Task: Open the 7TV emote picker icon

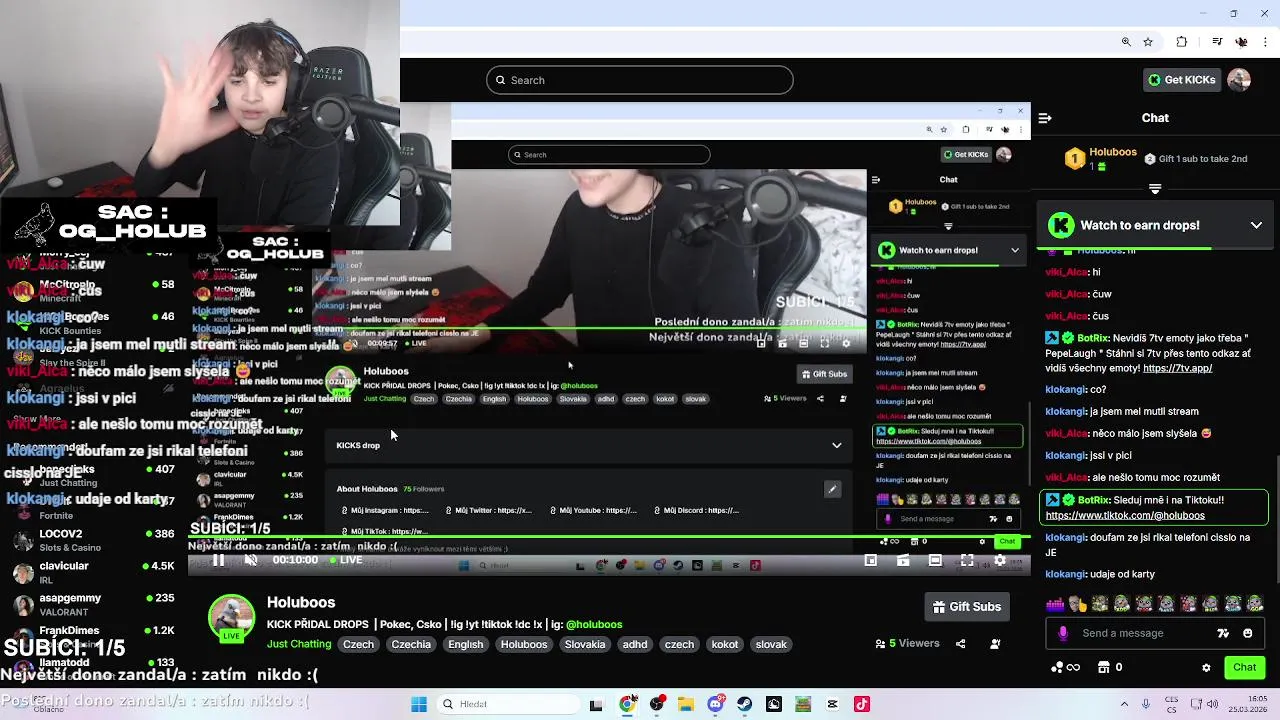Action: point(1223,633)
